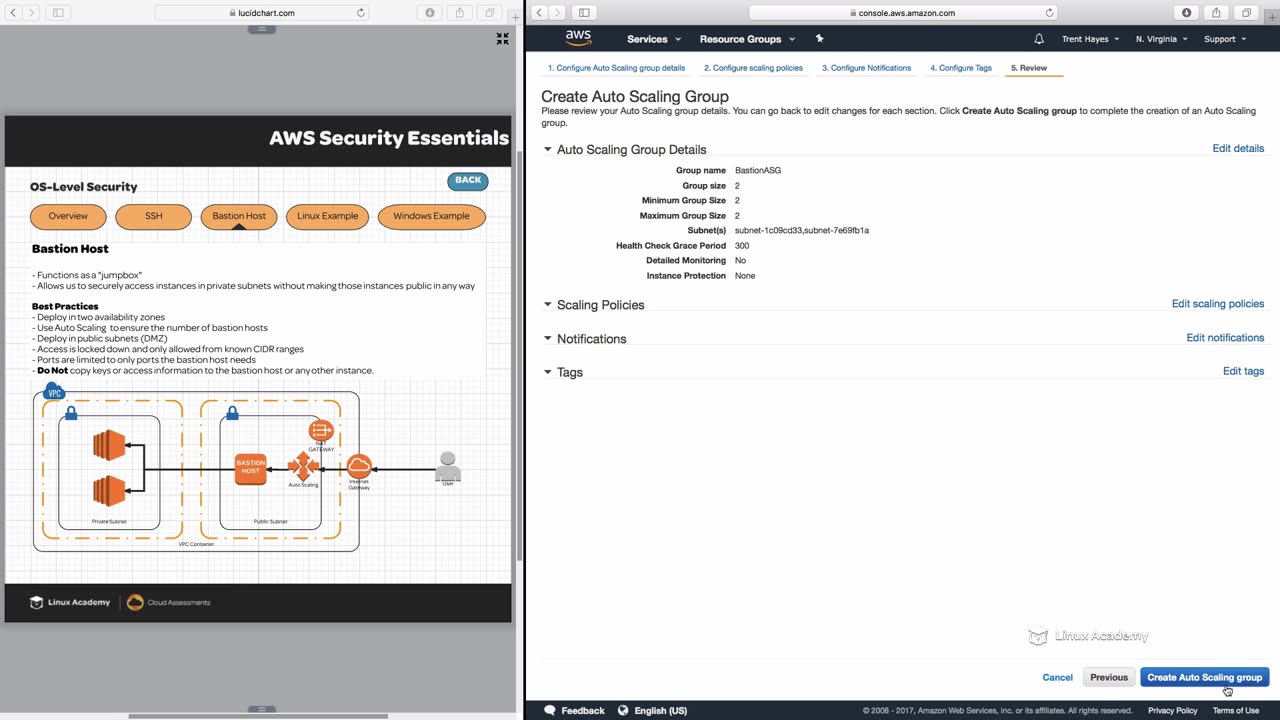The width and height of the screenshot is (1280, 720).
Task: Go to step 3 Configure Notifications
Action: [866, 68]
